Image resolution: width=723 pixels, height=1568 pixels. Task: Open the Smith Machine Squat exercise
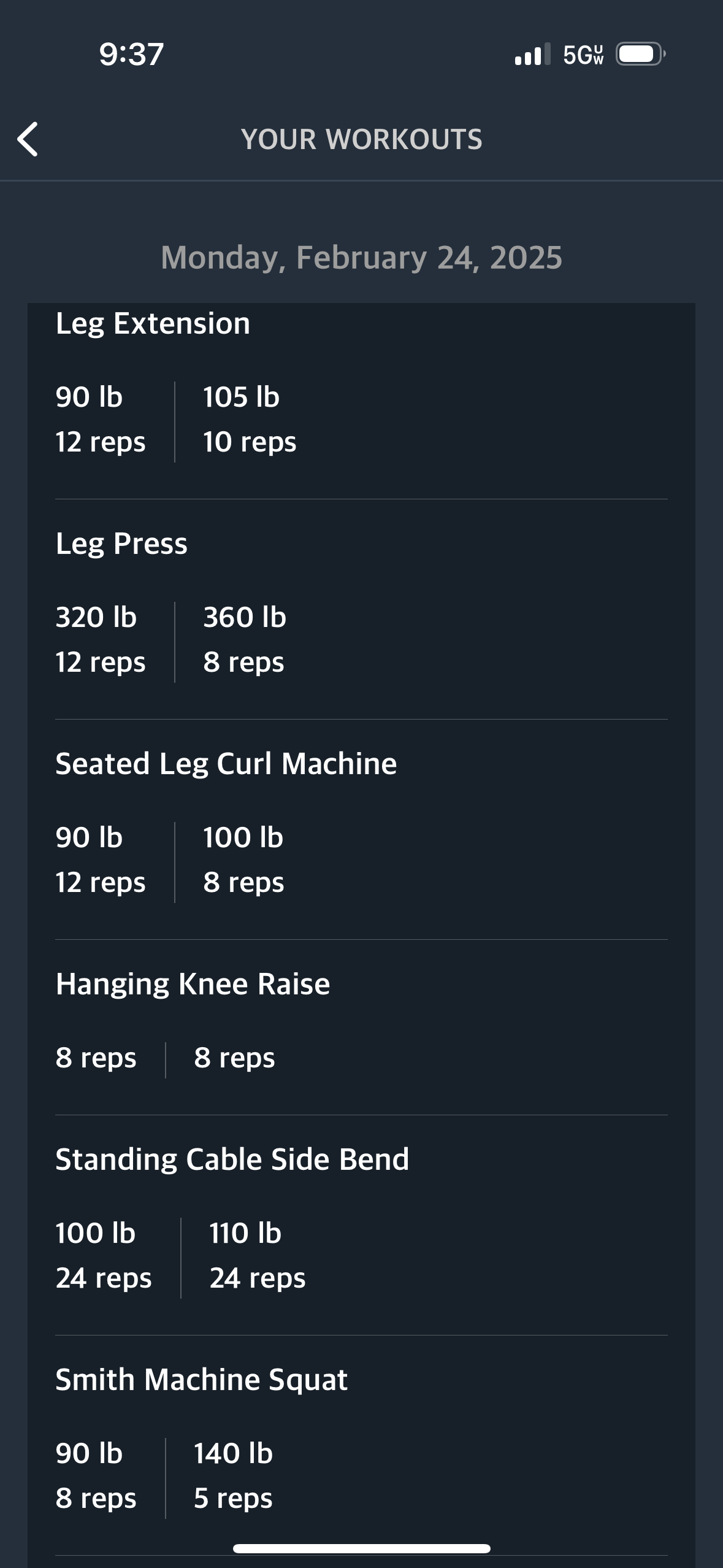[201, 1380]
